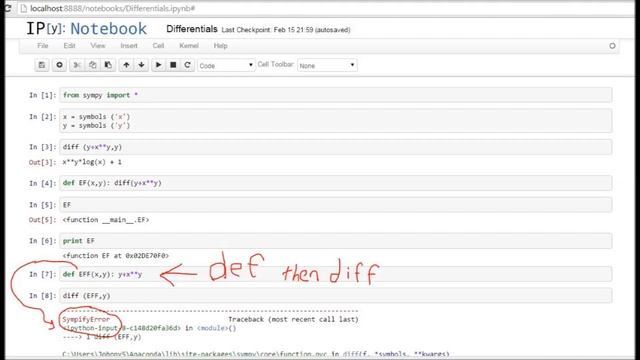Click cell In [1] from sympy import
640x360 pixels.
[336, 95]
